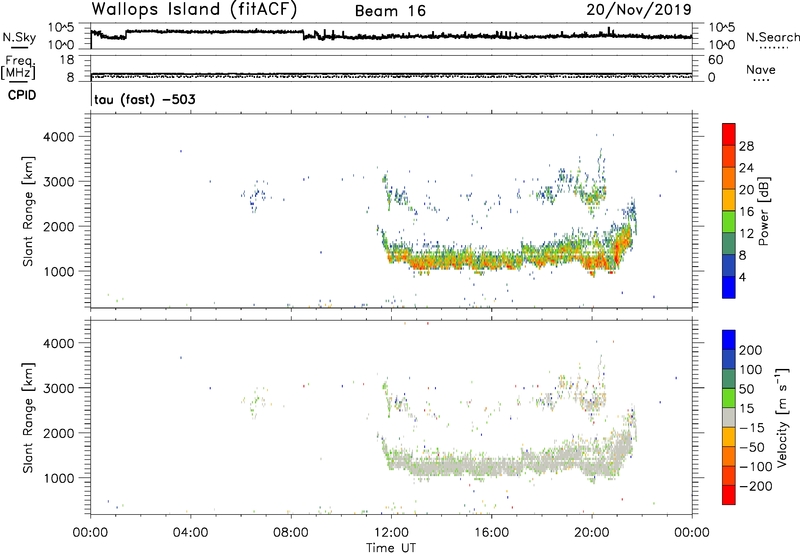
Task: Click the '16:00' time axis label
Action: click(491, 533)
